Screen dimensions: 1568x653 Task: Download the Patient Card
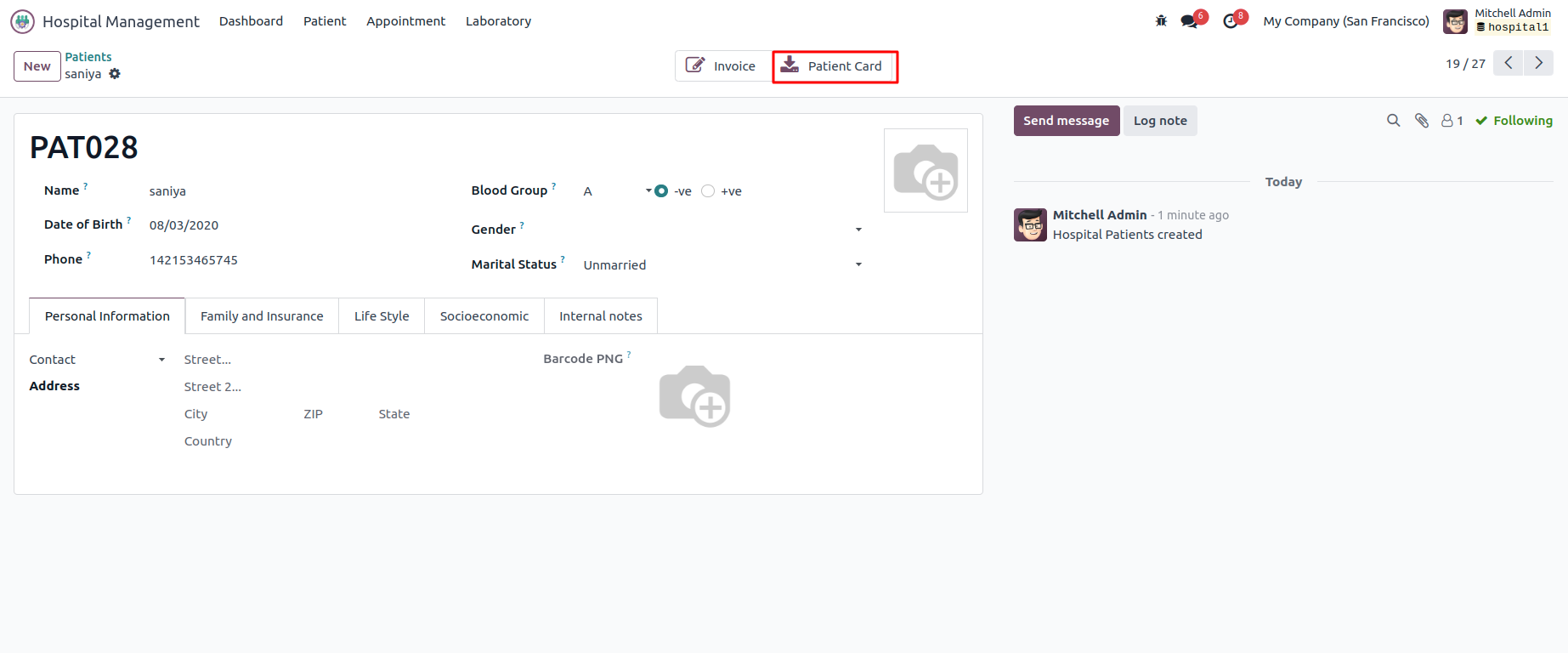[x=834, y=66]
